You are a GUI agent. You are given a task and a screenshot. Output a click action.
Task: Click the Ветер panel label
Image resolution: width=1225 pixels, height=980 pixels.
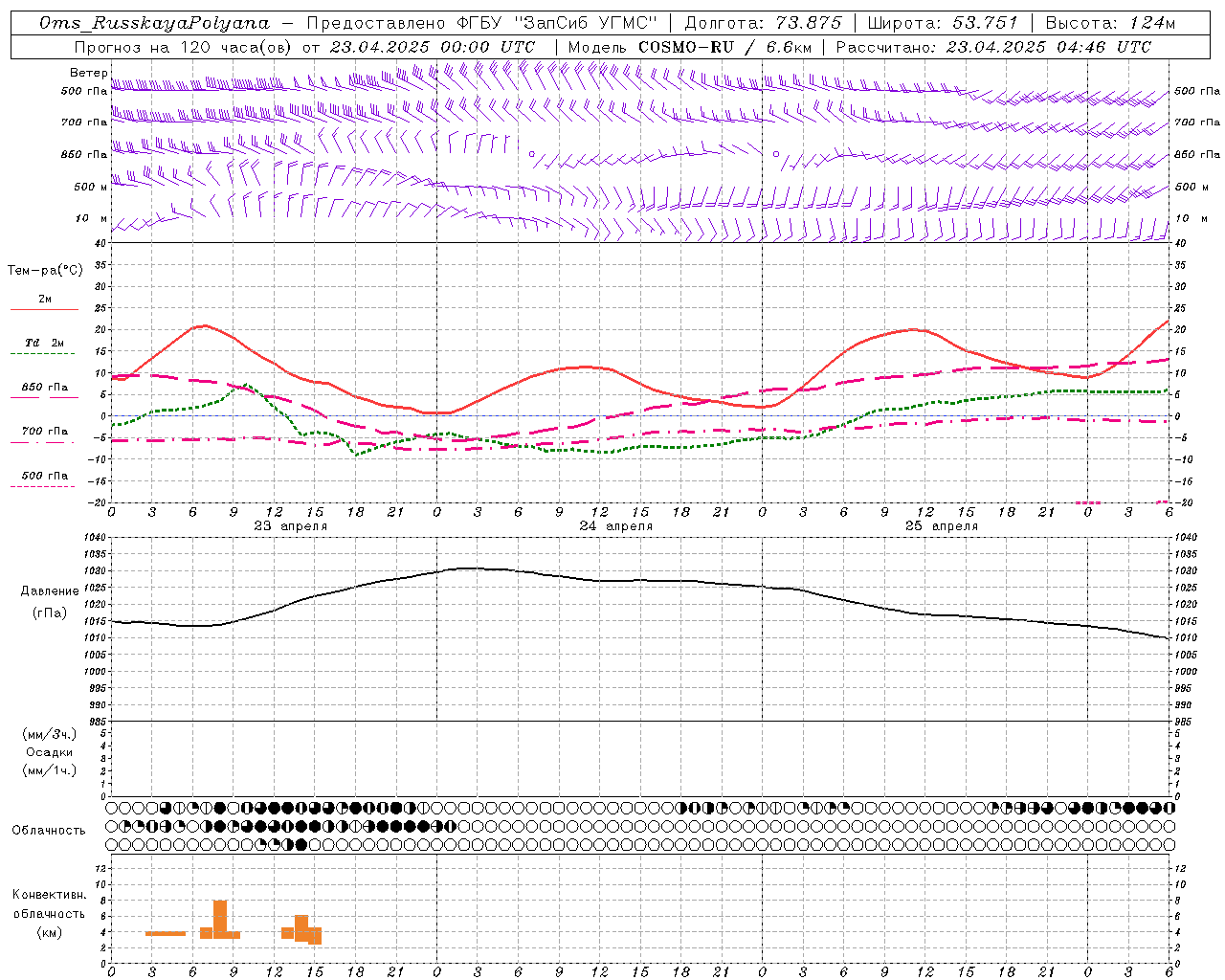pos(88,73)
